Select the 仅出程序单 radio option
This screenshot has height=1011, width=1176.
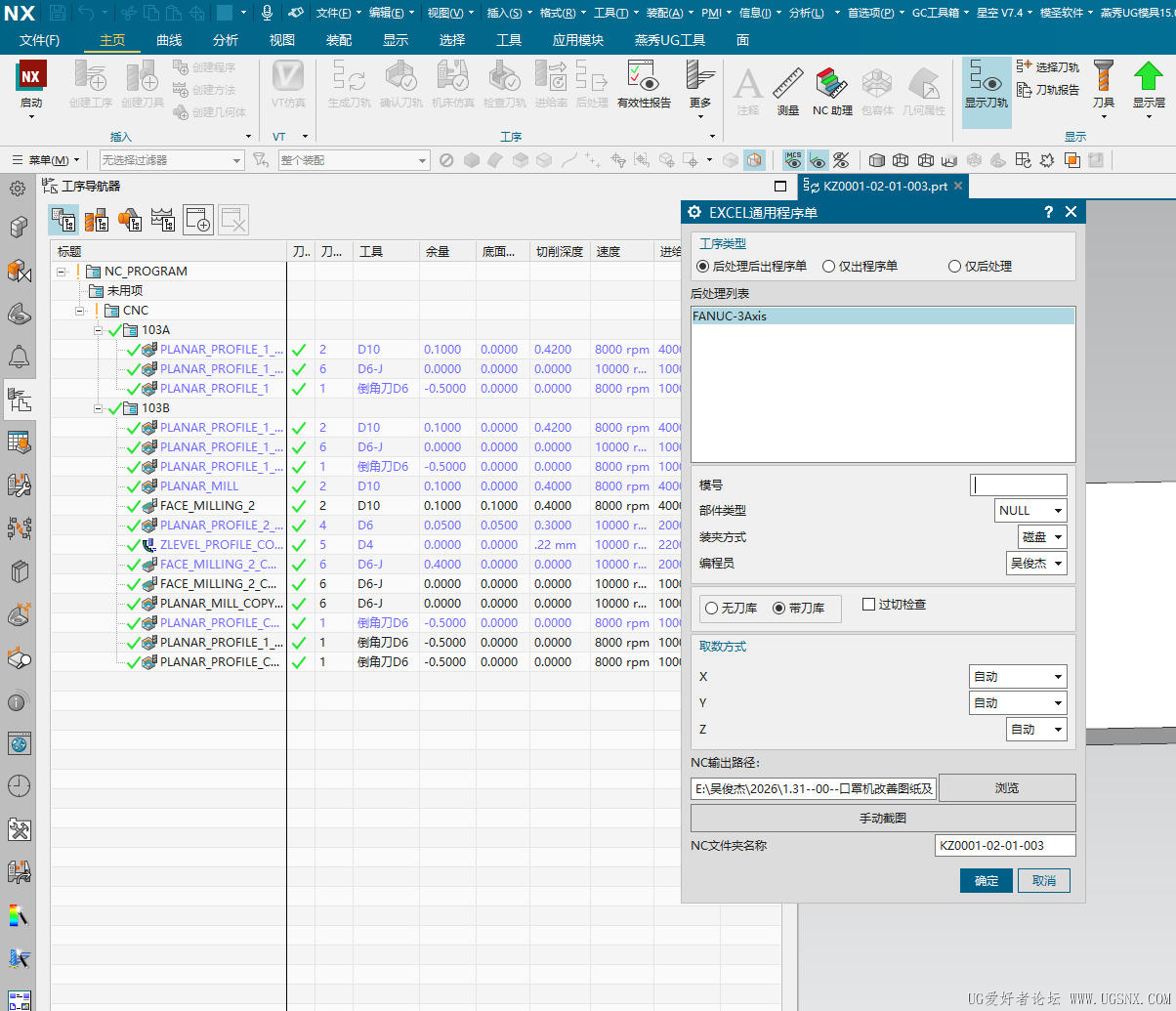pyautogui.click(x=828, y=266)
